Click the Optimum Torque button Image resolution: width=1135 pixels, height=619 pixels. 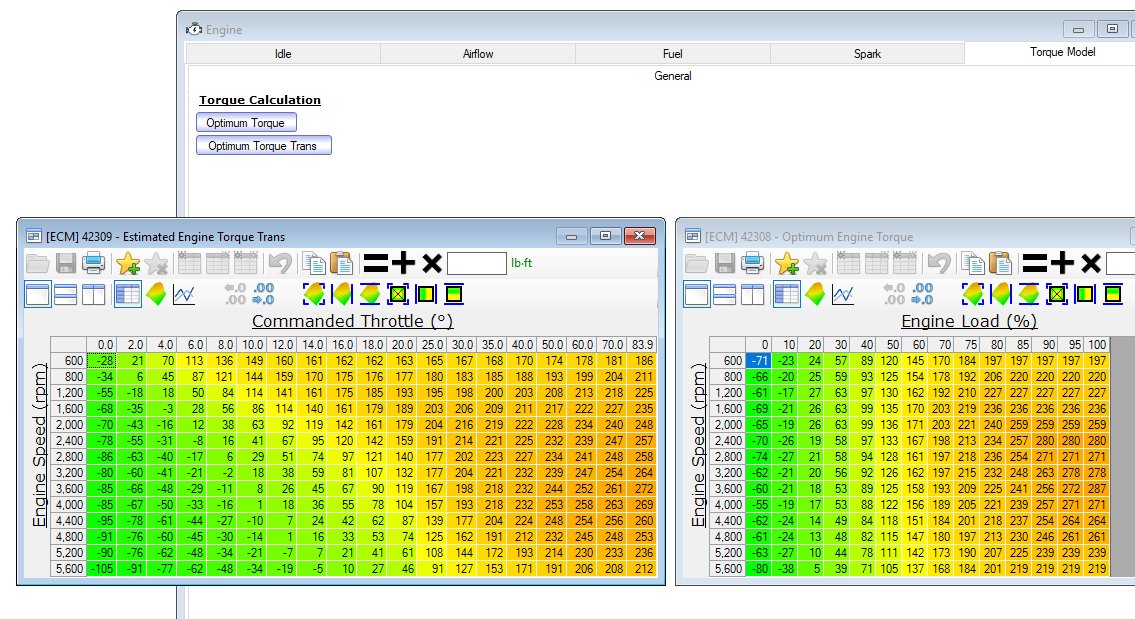[x=246, y=122]
